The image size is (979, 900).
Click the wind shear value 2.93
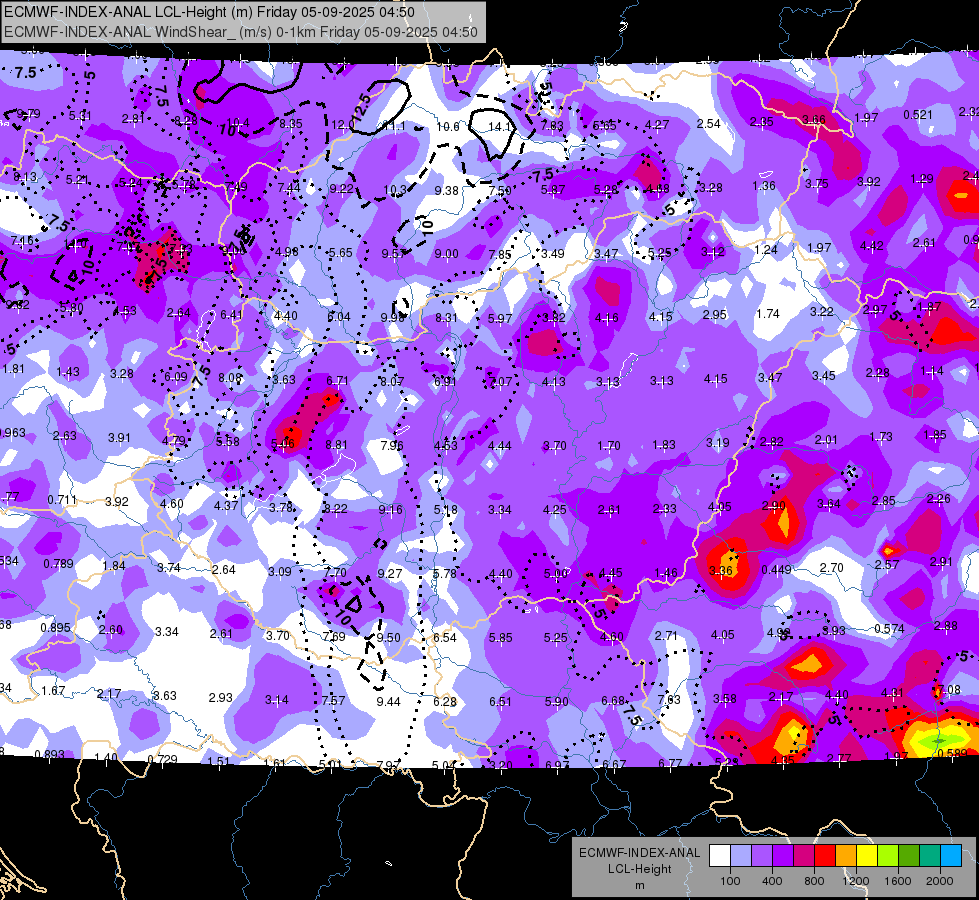[220, 698]
